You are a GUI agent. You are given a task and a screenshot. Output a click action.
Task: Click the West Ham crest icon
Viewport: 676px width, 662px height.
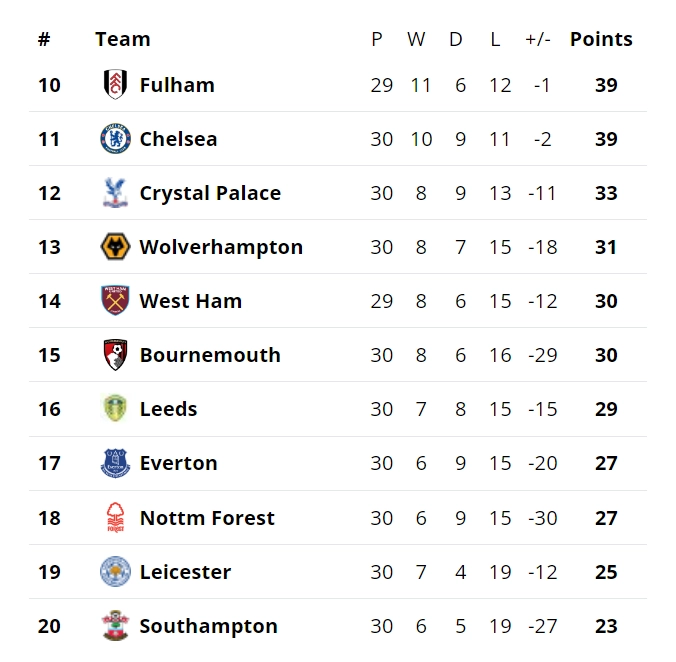pos(115,301)
